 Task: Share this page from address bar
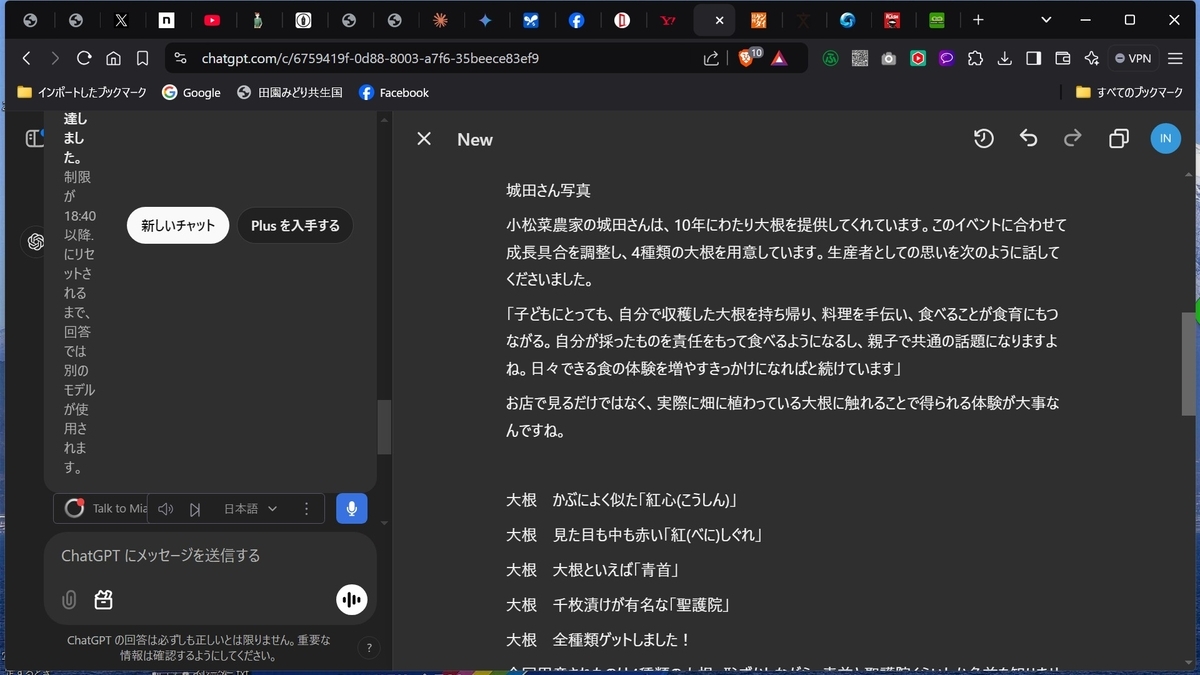711,58
